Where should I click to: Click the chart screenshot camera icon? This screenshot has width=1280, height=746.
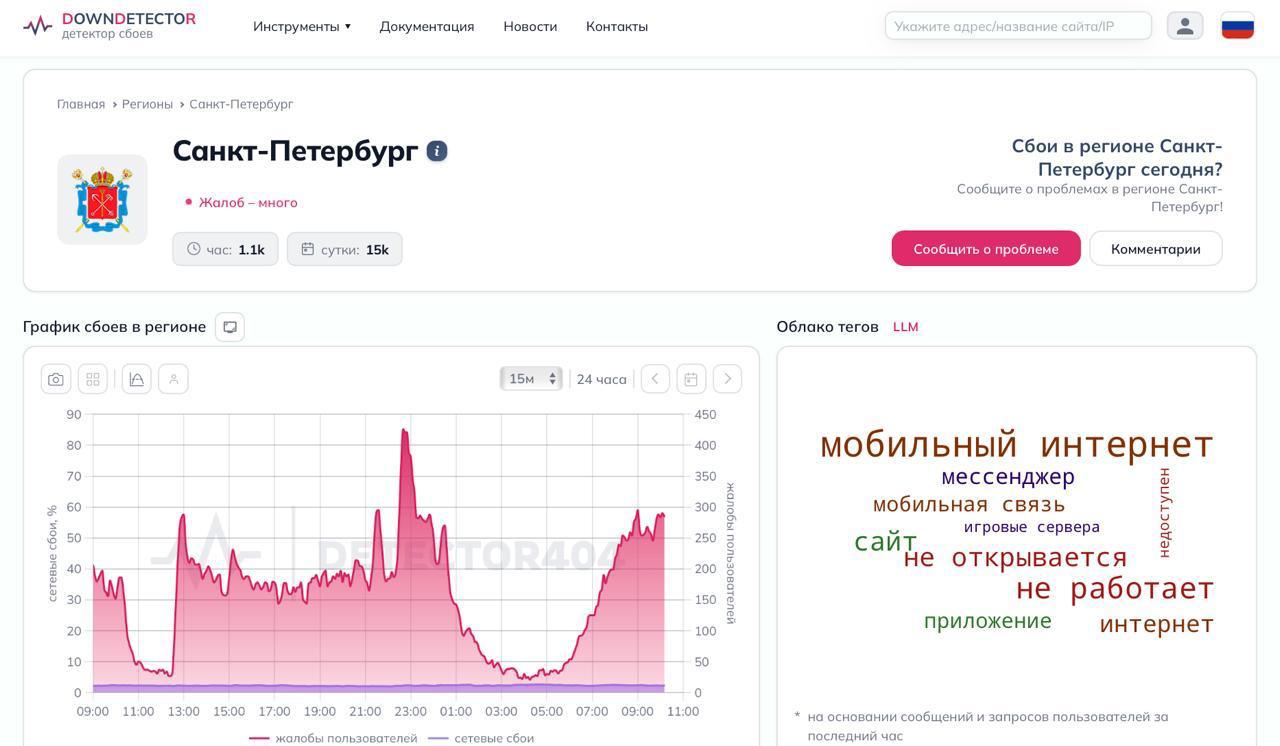56,379
